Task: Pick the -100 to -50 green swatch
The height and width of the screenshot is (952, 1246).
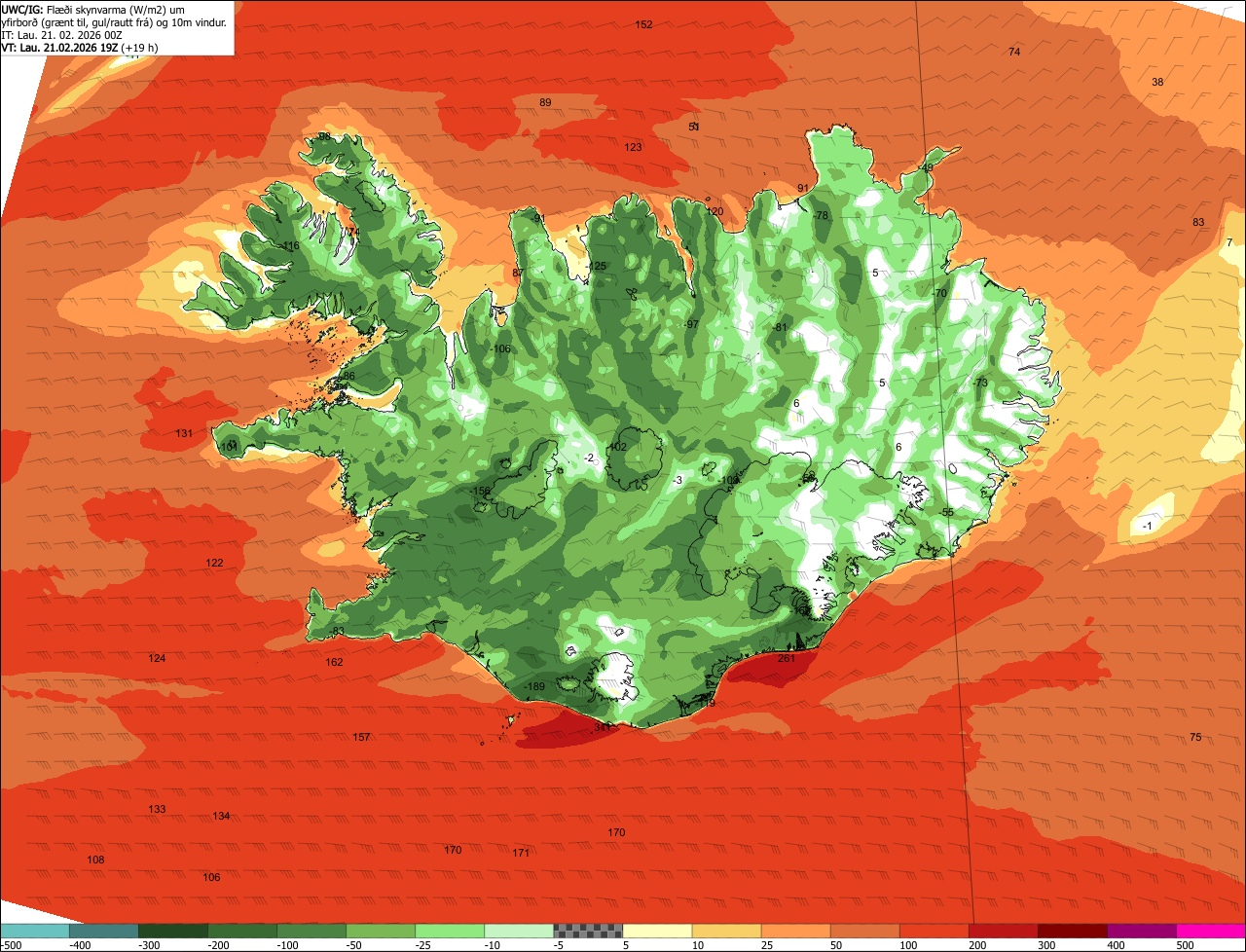Action: point(311,931)
